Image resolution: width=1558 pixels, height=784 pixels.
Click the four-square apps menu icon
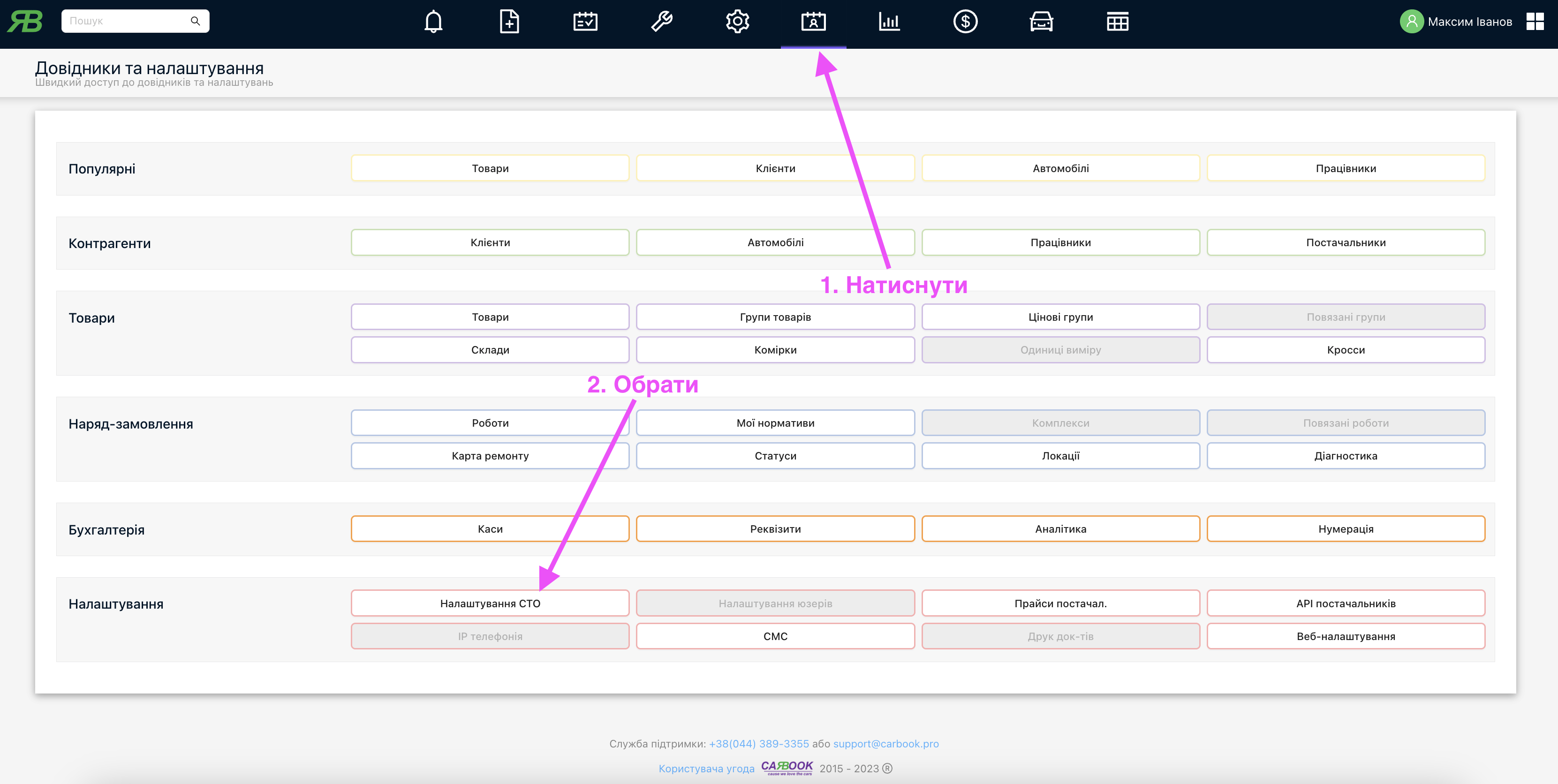pos(1535,22)
